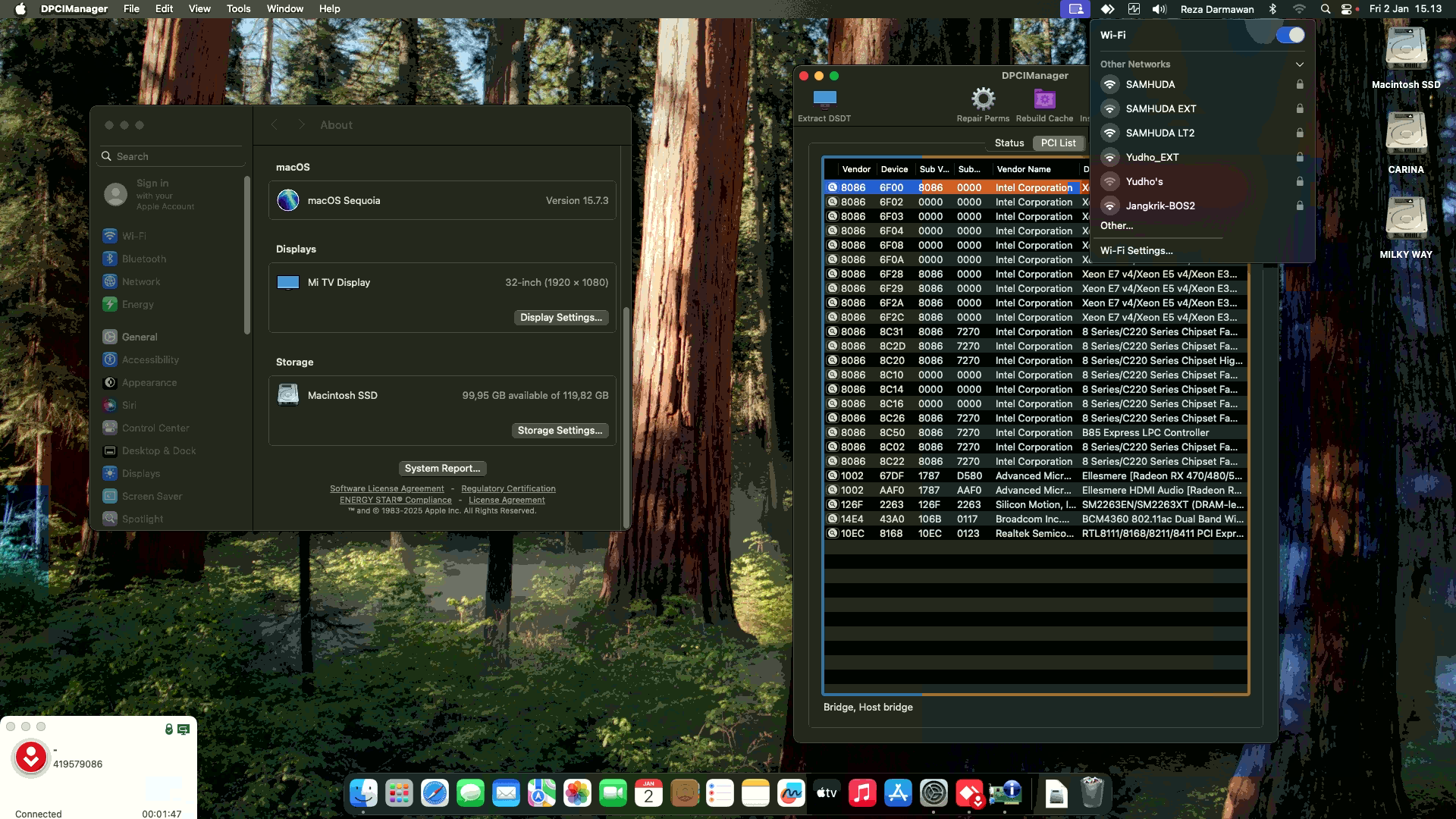Connect to SAMHUDA LT2 network
The height and width of the screenshot is (819, 1456).
[x=1202, y=133]
